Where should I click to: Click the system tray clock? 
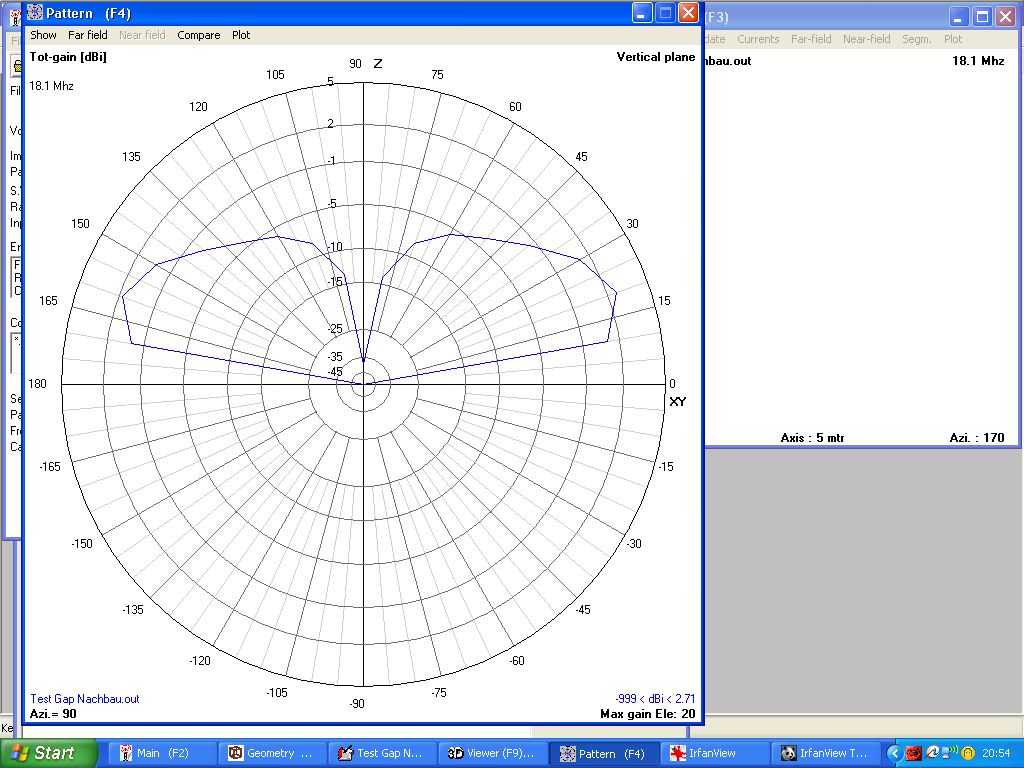pyautogui.click(x=996, y=753)
